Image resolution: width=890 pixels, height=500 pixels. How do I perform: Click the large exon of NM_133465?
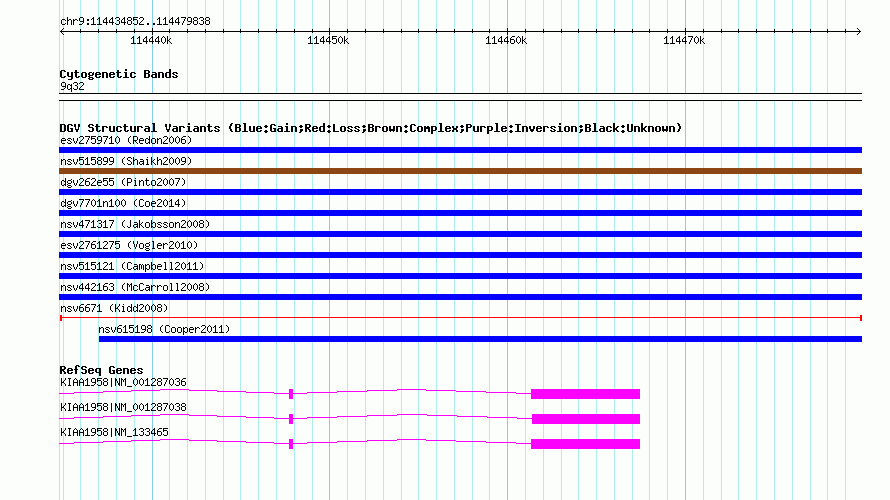[585, 444]
